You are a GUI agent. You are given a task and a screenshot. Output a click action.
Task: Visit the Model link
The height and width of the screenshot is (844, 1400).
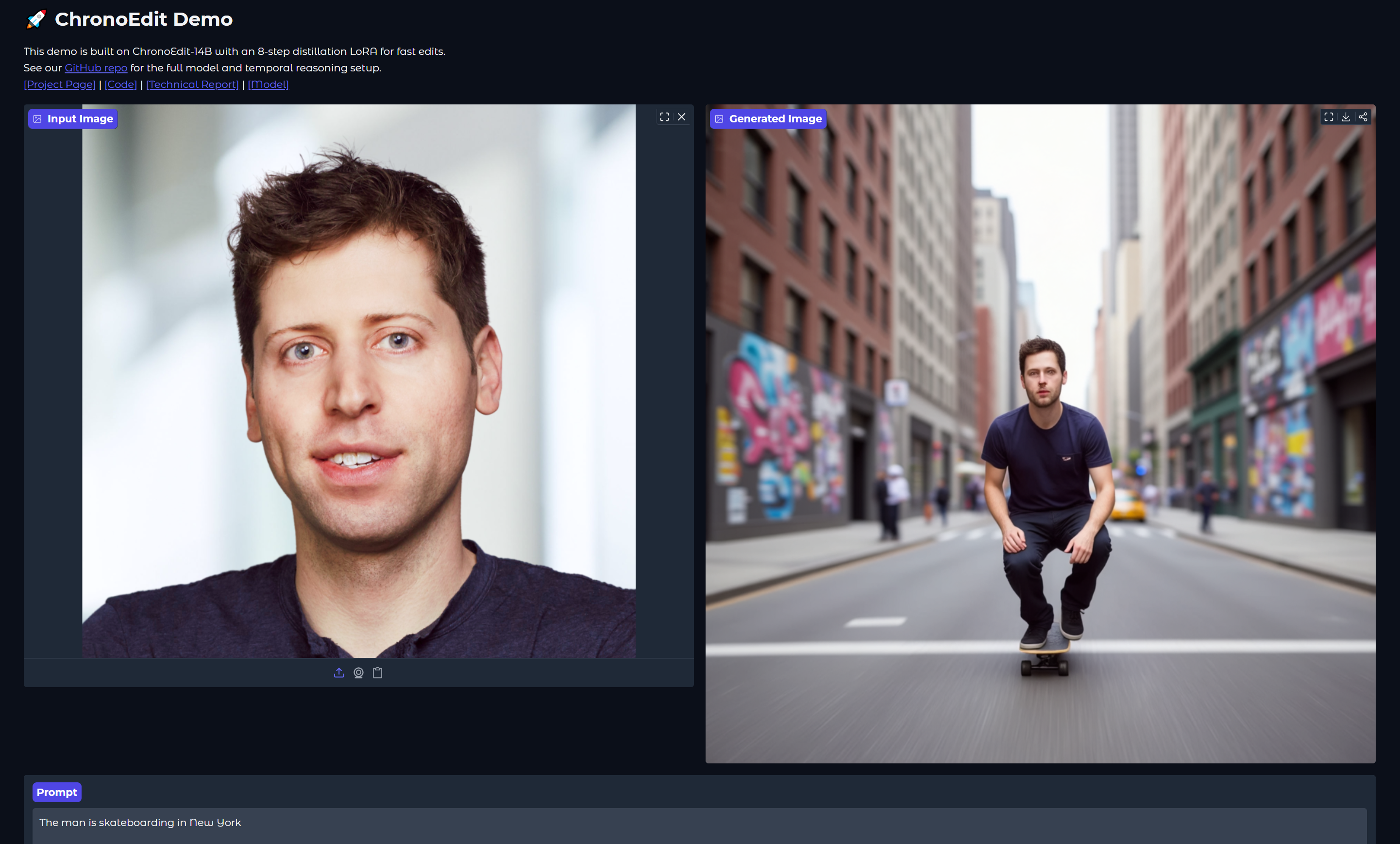click(x=268, y=84)
